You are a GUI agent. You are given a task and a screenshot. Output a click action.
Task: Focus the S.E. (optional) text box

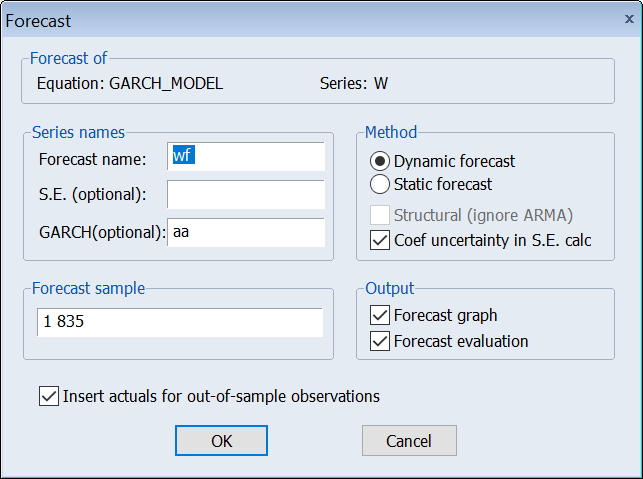(x=247, y=194)
